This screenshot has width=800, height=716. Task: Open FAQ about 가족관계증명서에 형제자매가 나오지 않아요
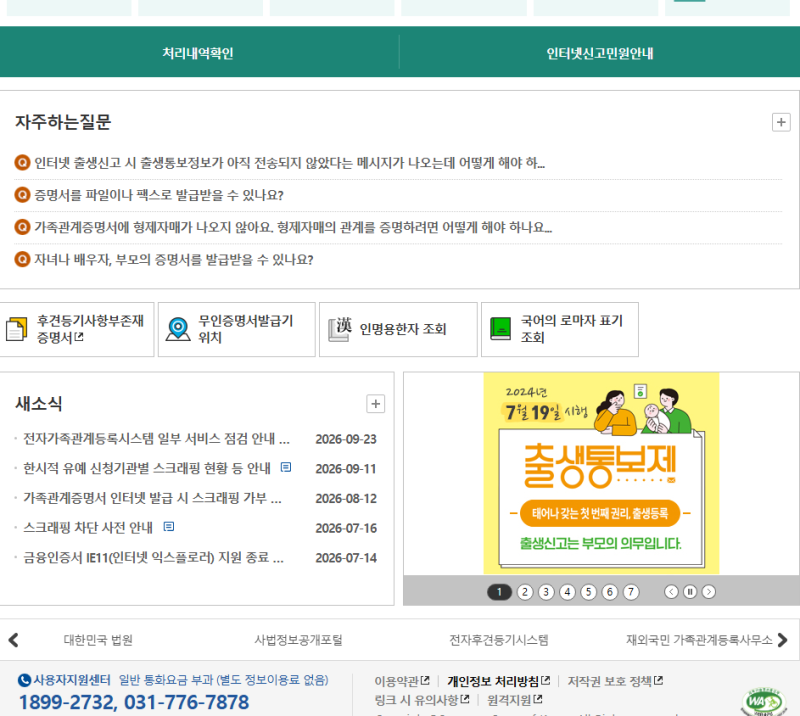tap(293, 227)
